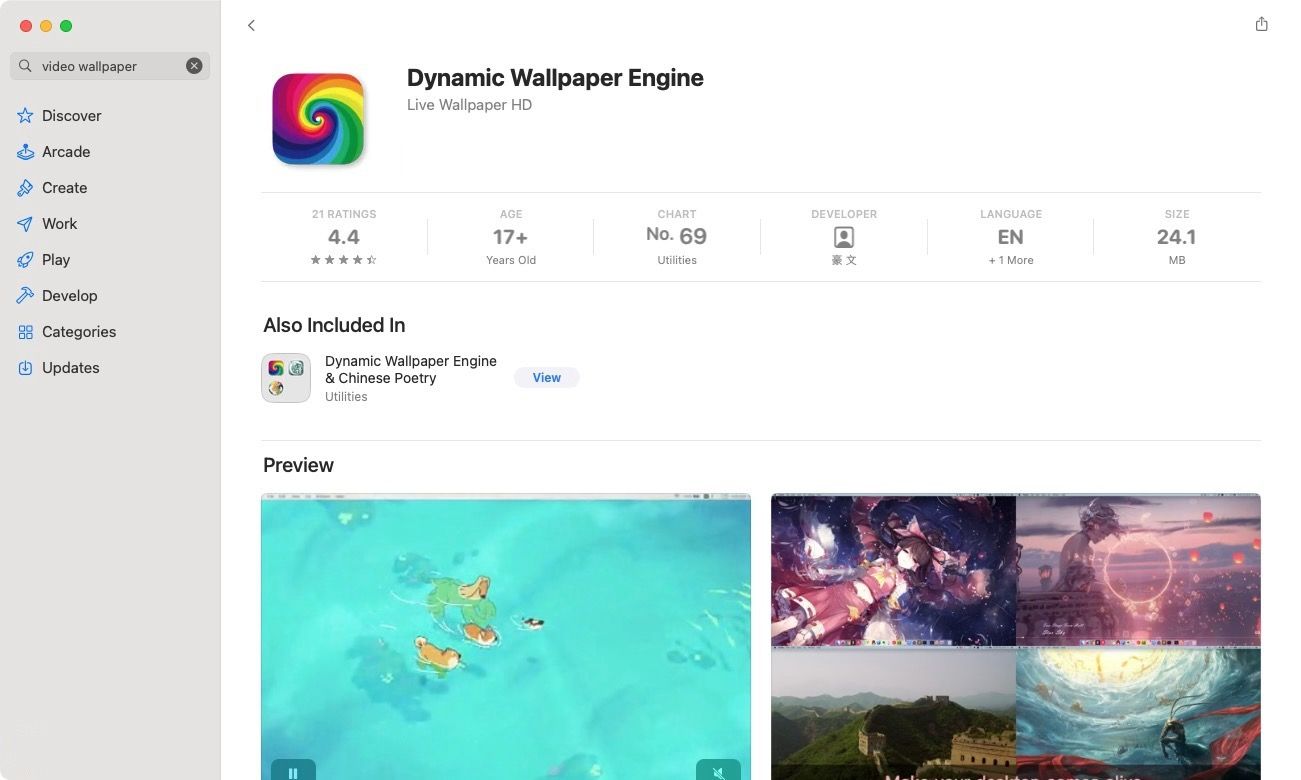Image resolution: width=1301 pixels, height=780 pixels.
Task: Open the Discover section
Action: [x=71, y=115]
